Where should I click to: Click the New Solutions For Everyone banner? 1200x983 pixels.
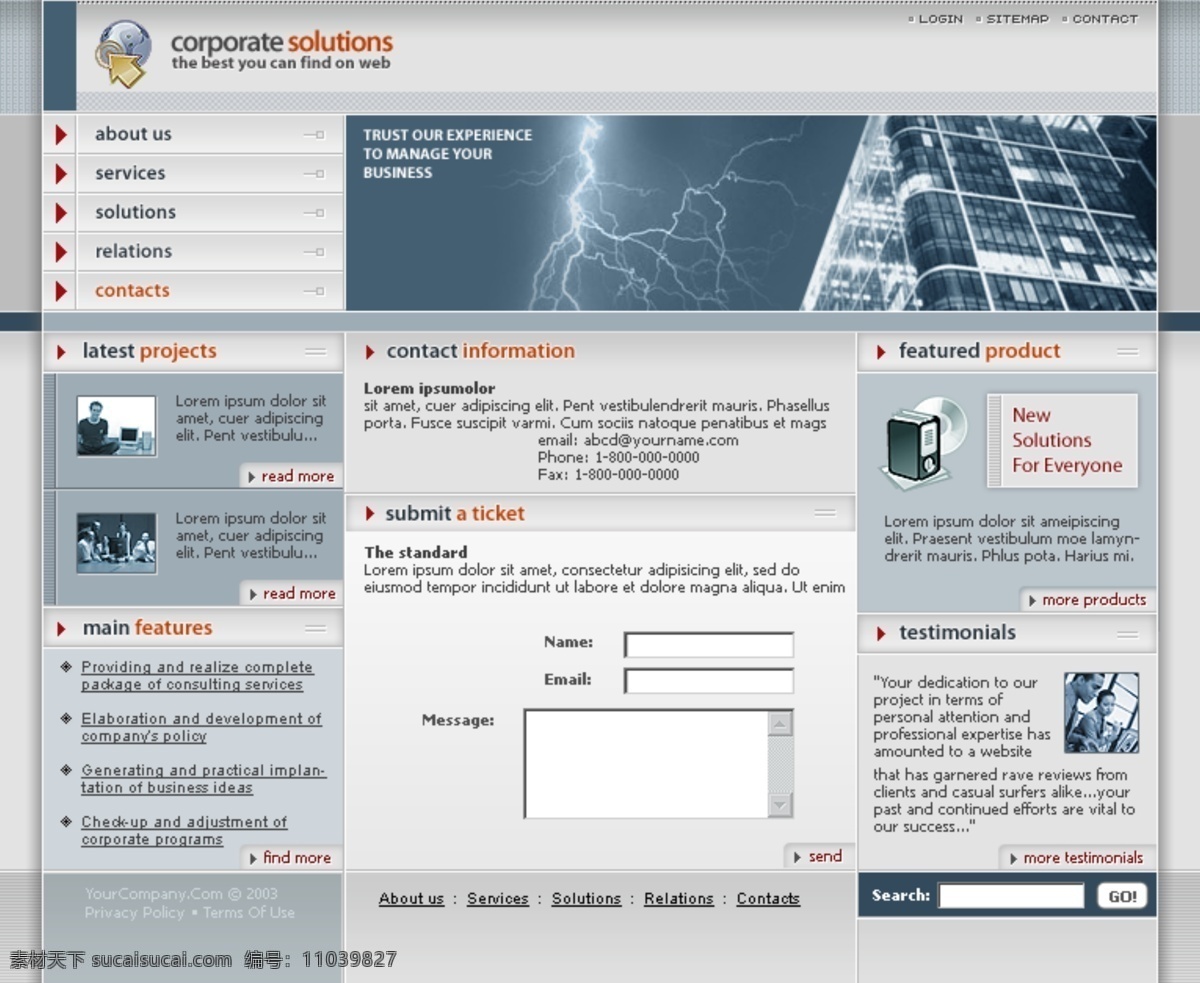[x=1063, y=441]
